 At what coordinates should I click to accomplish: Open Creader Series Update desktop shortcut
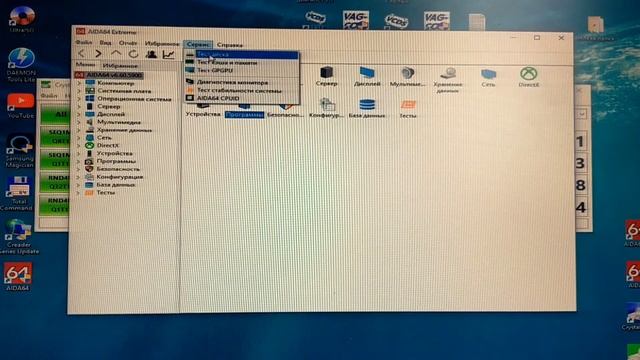click(19, 237)
